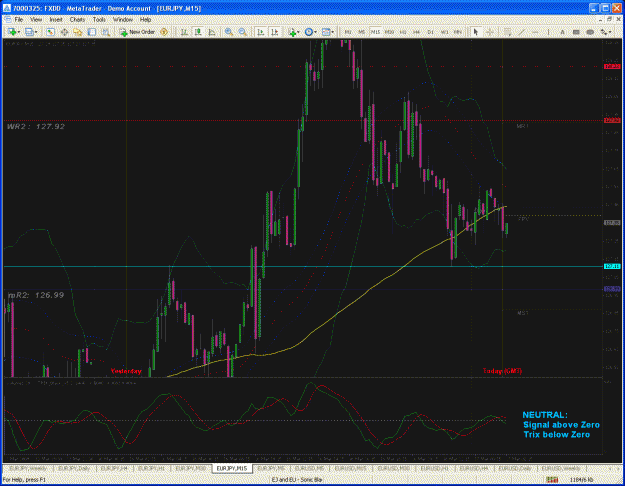Open the Tools menu
The width and height of the screenshot is (625, 486).
point(99,20)
